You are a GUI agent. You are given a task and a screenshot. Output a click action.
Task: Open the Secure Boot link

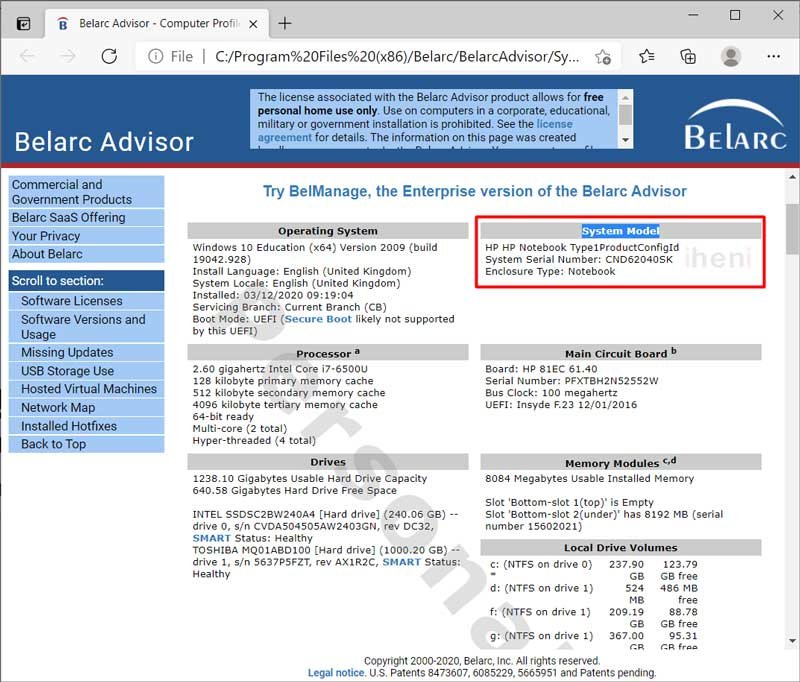click(x=318, y=319)
